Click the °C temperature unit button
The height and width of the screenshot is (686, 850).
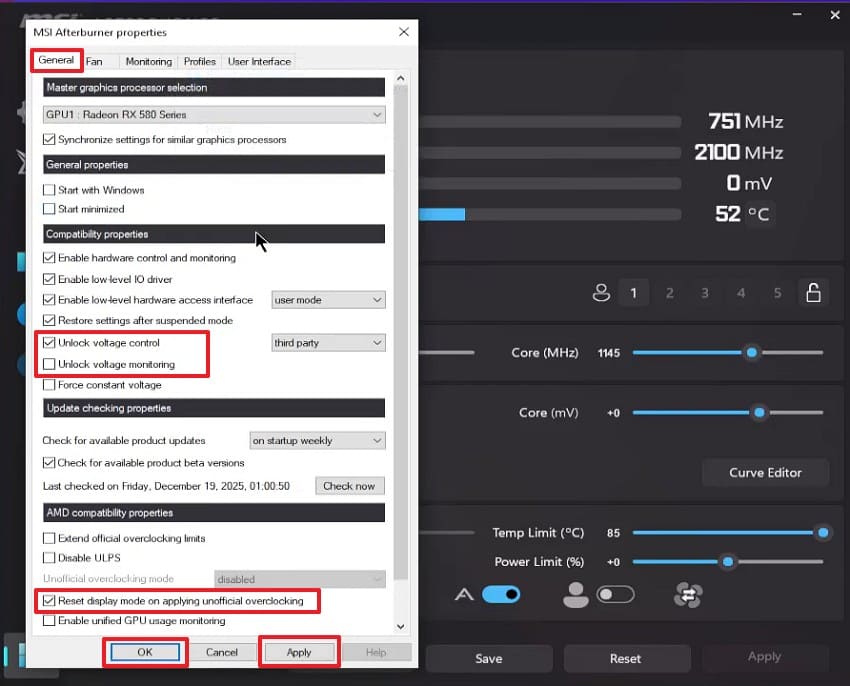pyautogui.click(x=758, y=214)
